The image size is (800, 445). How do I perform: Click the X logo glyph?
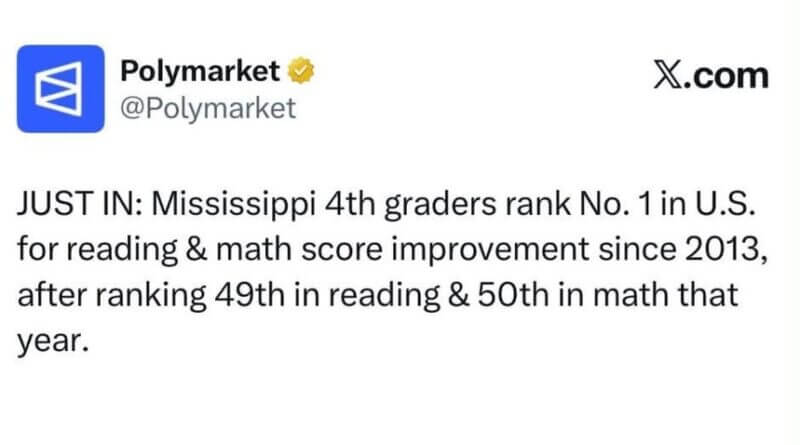pyautogui.click(x=668, y=76)
